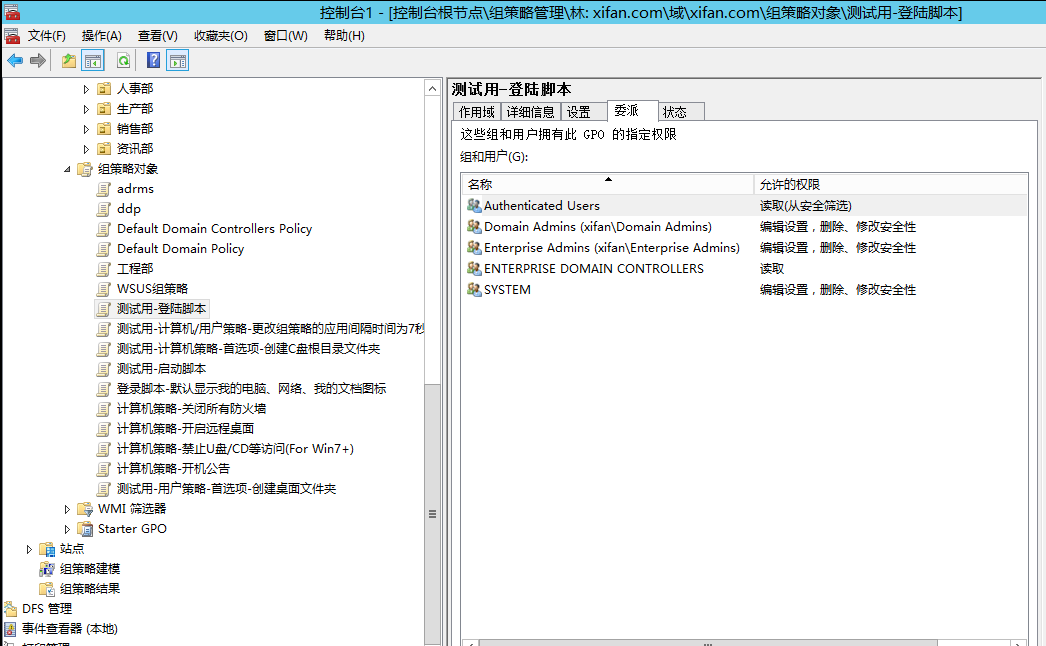Toggle the Show/Hide Action Pane icon
1046x646 pixels.
pos(177,61)
